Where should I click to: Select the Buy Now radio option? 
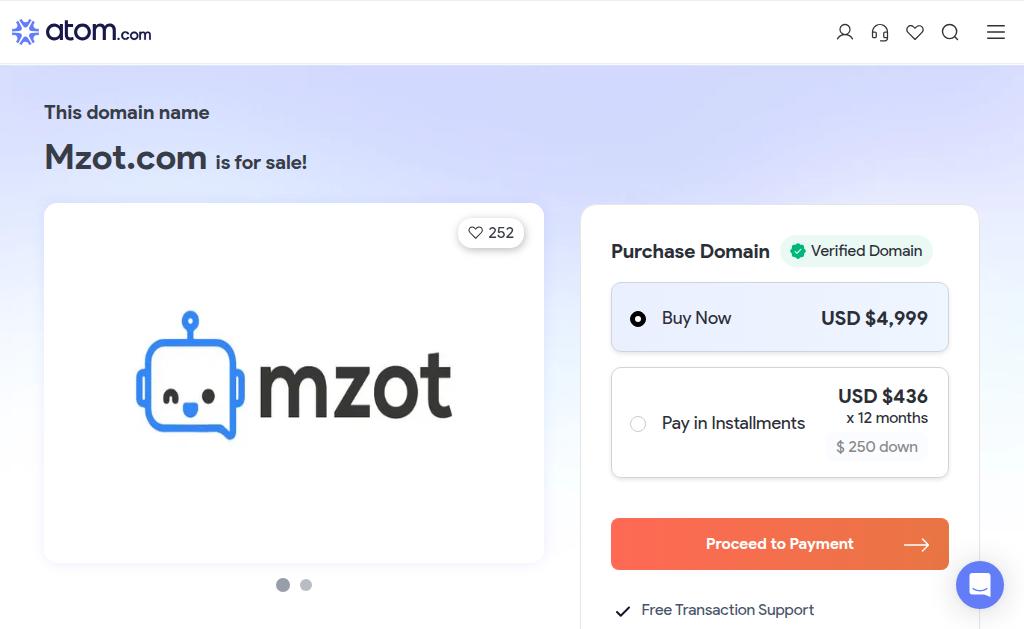638,319
